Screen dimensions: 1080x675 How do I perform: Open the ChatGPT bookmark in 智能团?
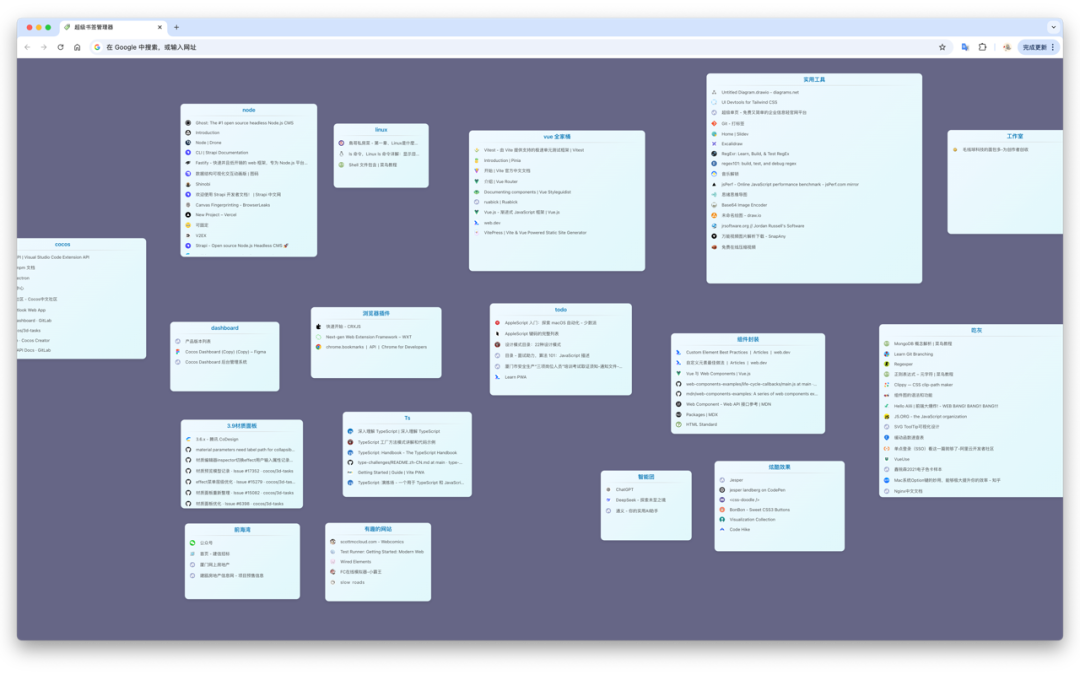625,490
